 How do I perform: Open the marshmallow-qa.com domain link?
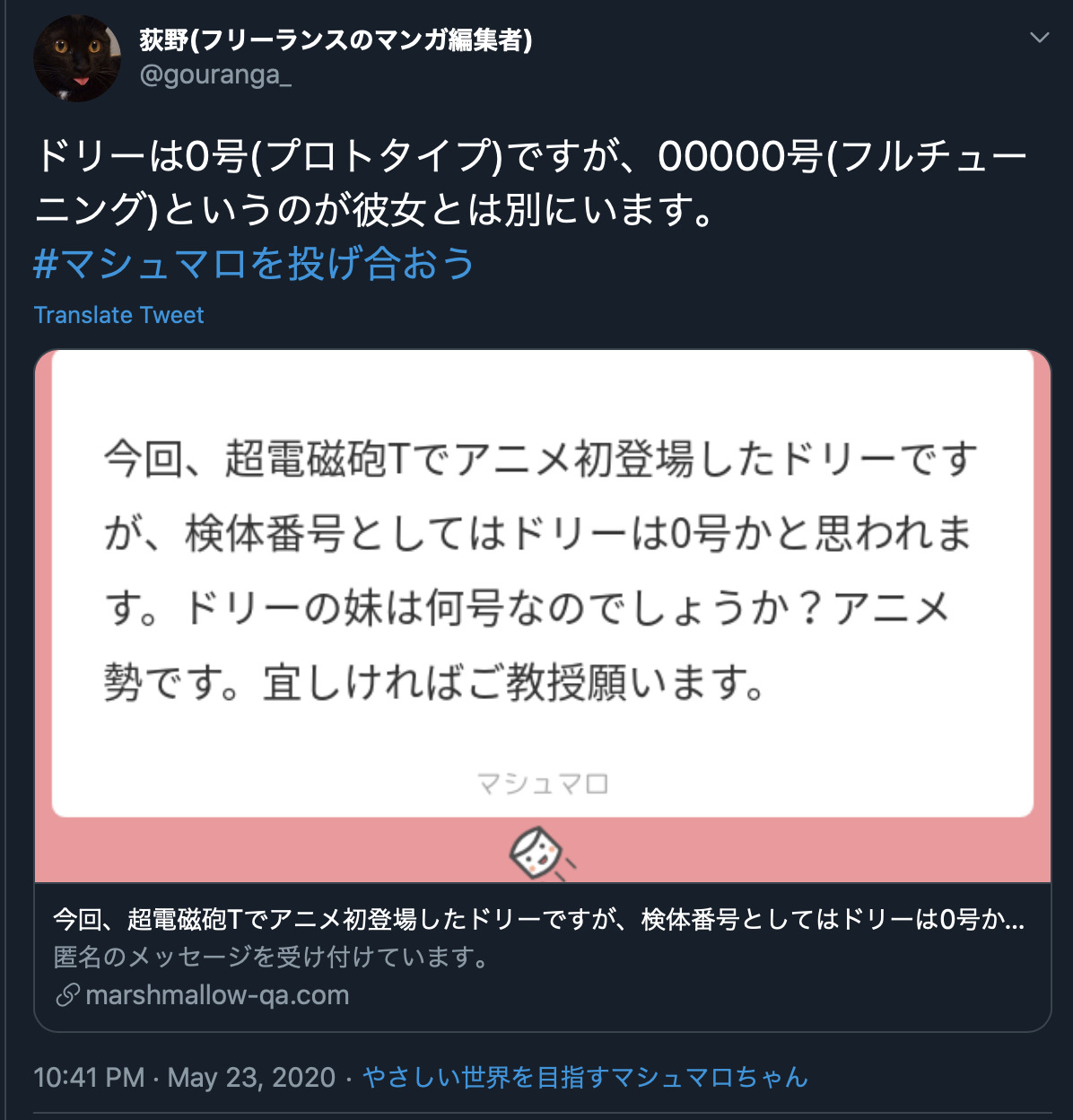(x=217, y=994)
